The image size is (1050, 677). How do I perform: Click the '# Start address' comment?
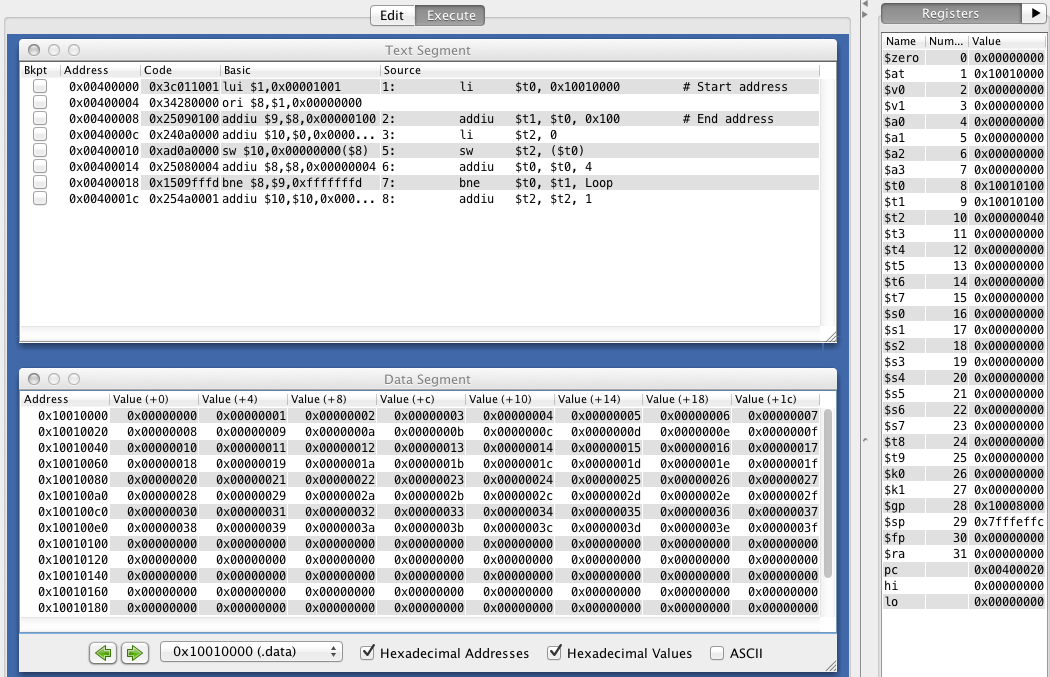(x=735, y=86)
